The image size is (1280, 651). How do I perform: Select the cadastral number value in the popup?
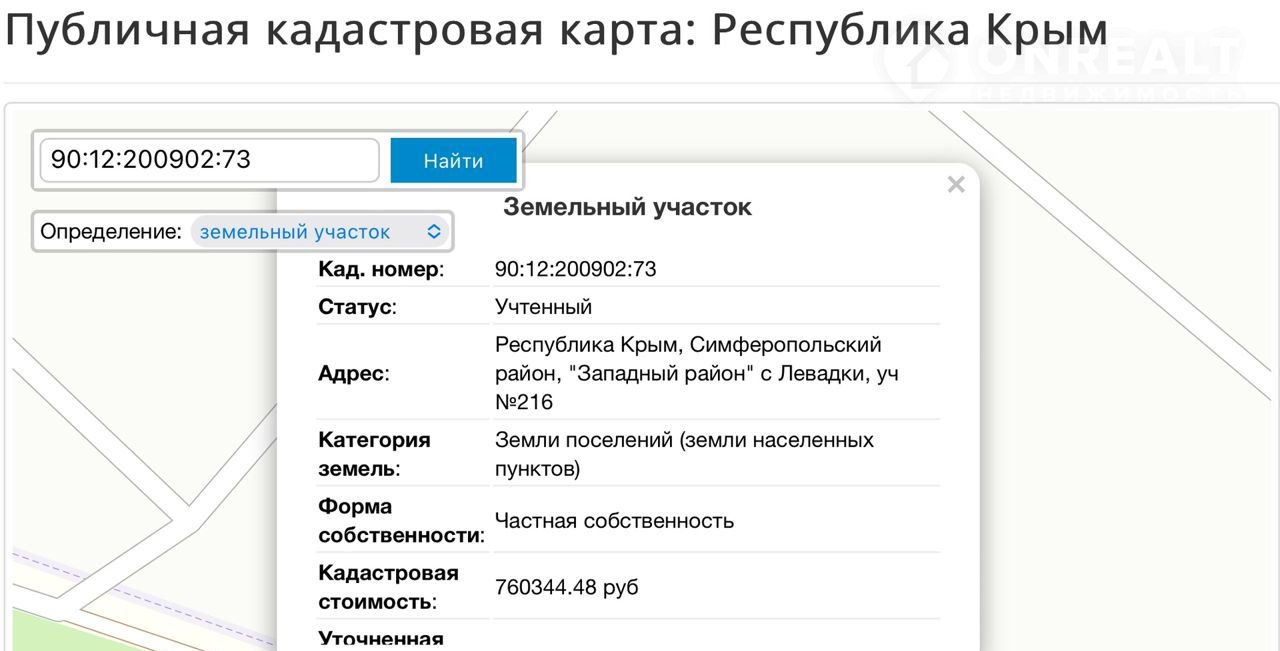tap(575, 269)
